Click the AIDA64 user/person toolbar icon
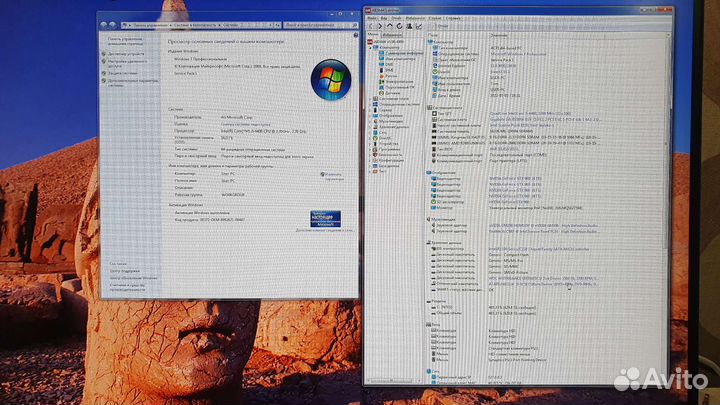Viewport: 720px width, 405px height. (x=409, y=26)
